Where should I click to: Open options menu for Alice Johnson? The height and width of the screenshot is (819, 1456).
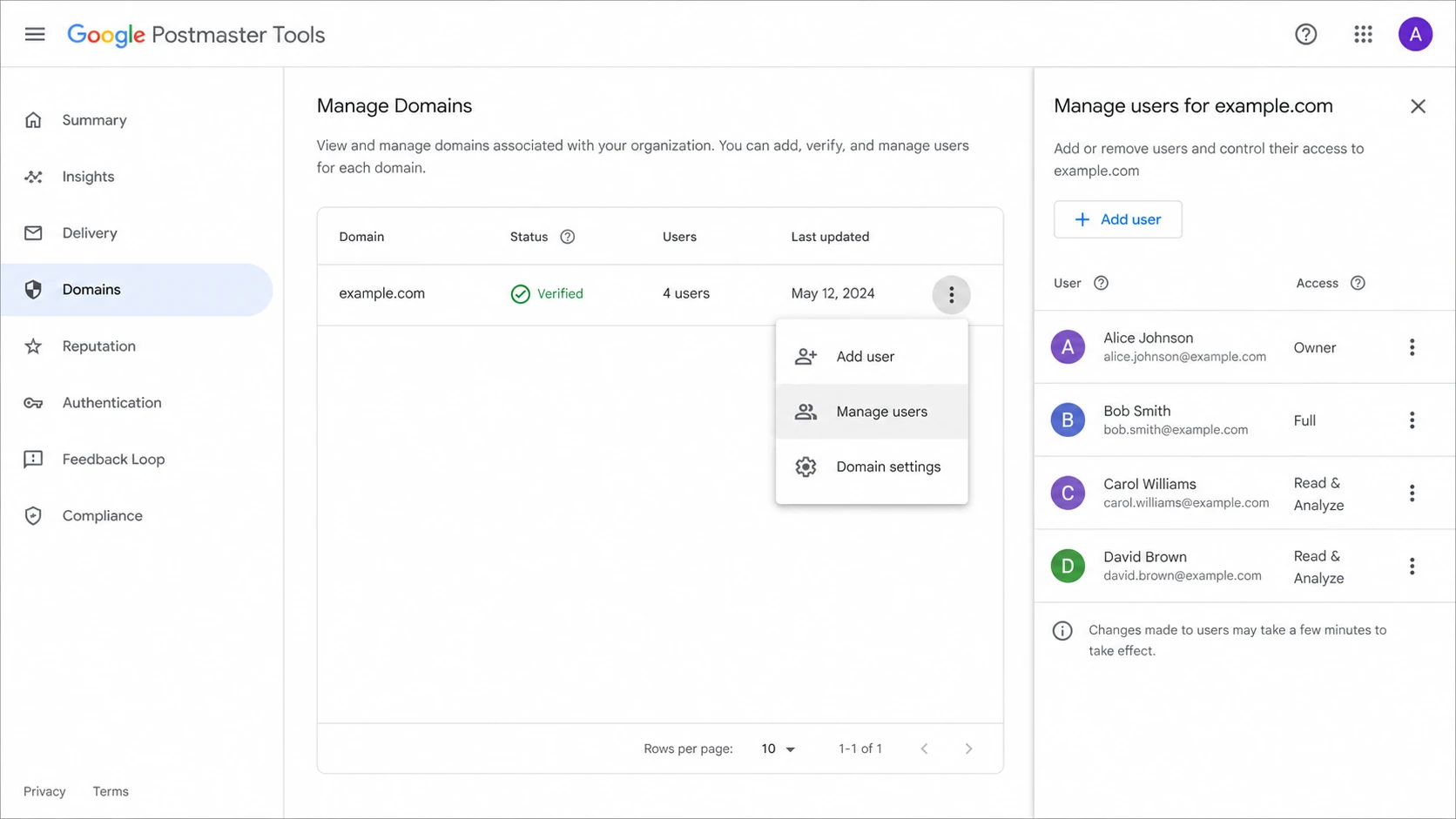pyautogui.click(x=1412, y=347)
